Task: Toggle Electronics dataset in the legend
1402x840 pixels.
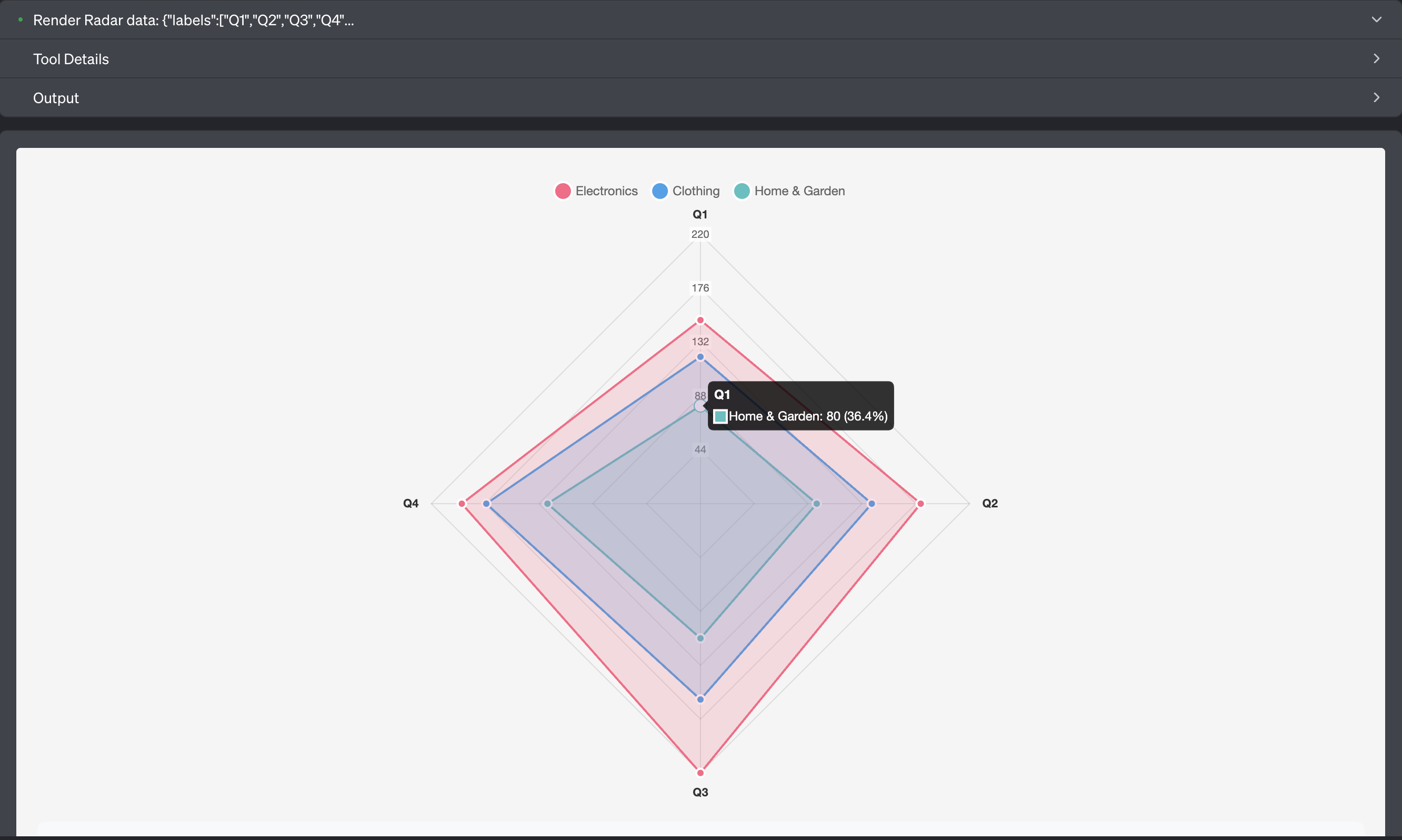Action: click(x=606, y=192)
